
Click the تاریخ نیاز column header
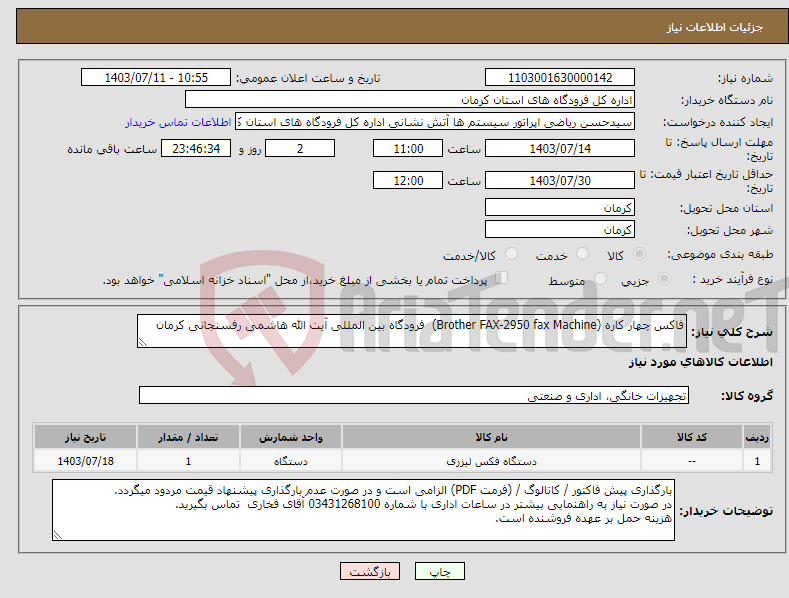[86, 437]
